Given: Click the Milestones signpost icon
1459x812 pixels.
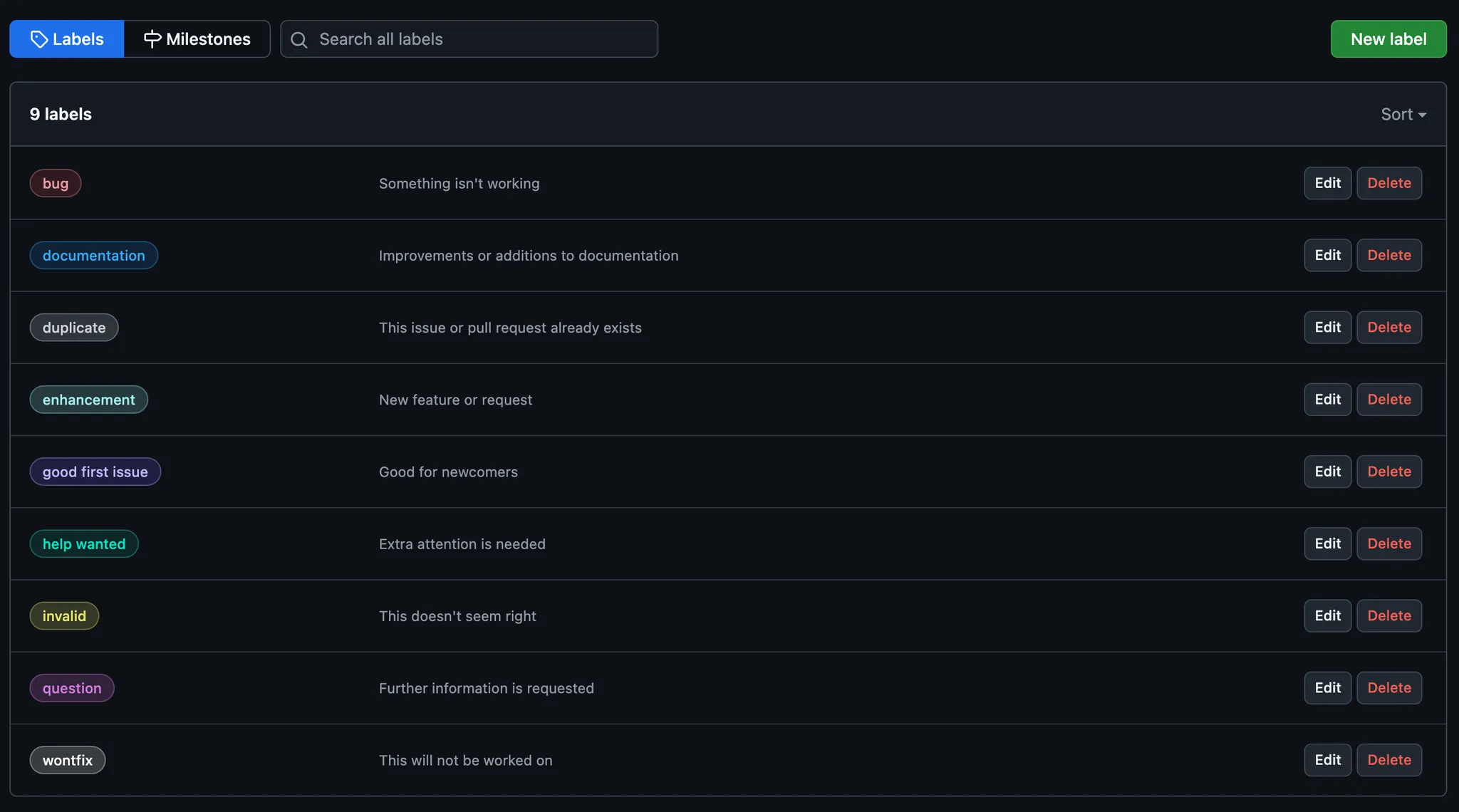Looking at the screenshot, I should pyautogui.click(x=152, y=39).
